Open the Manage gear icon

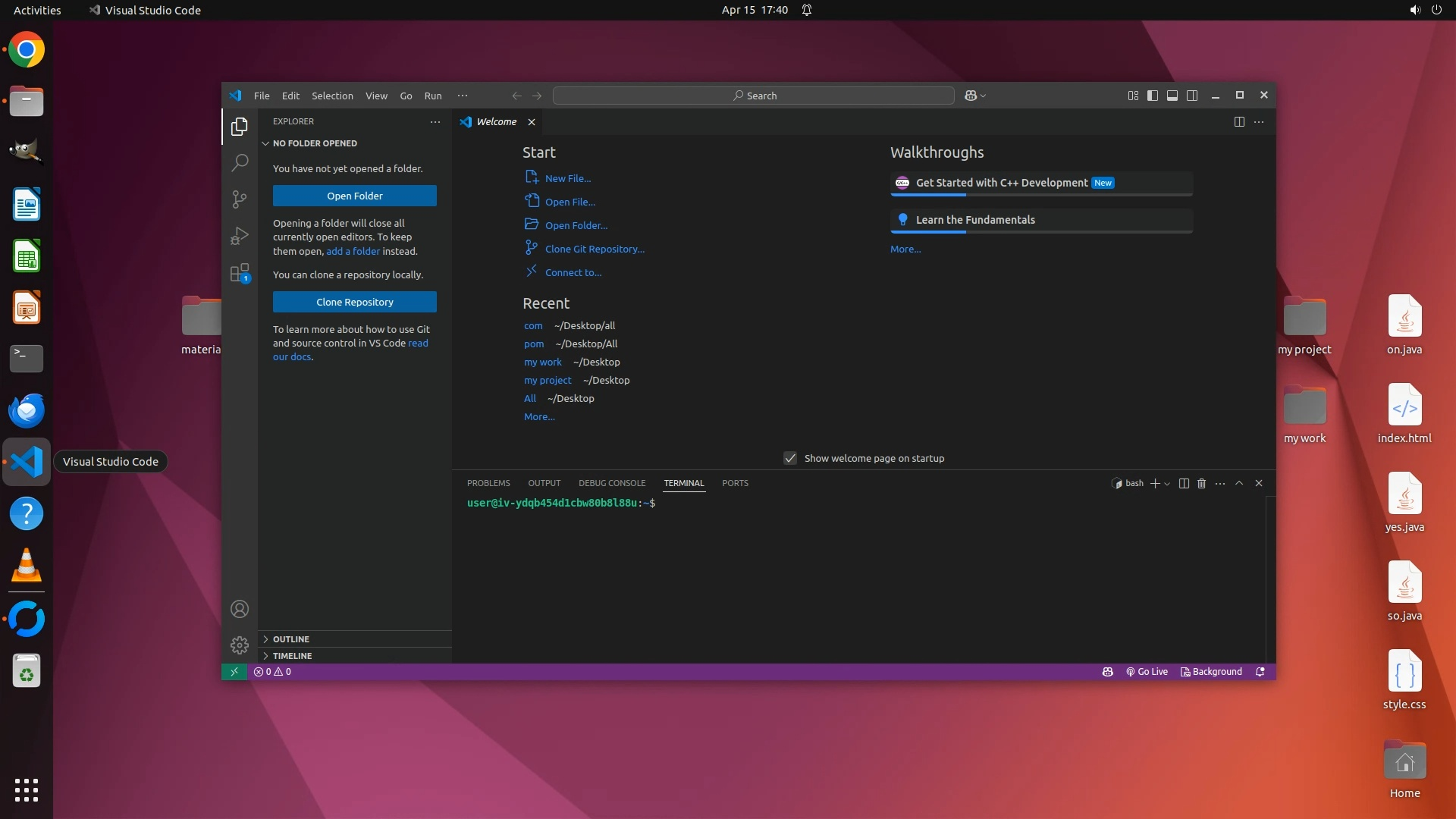click(x=240, y=645)
